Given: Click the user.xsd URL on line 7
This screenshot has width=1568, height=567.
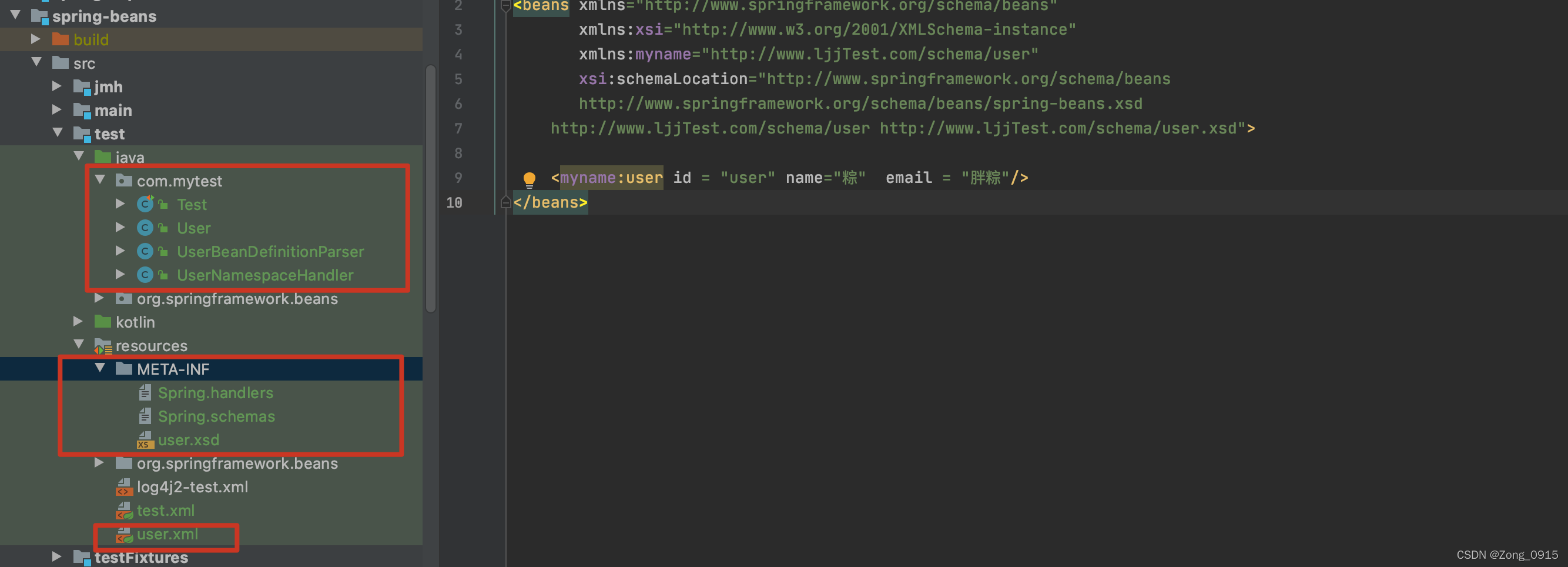Looking at the screenshot, I should click(1058, 128).
